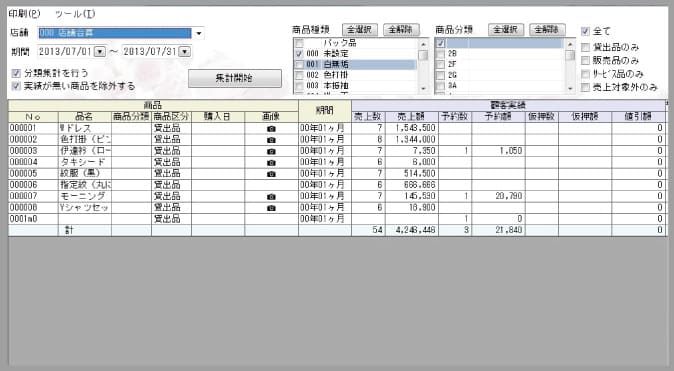
Task: Click the 商品分類 list scrollbar thumb
Action: tap(570, 55)
